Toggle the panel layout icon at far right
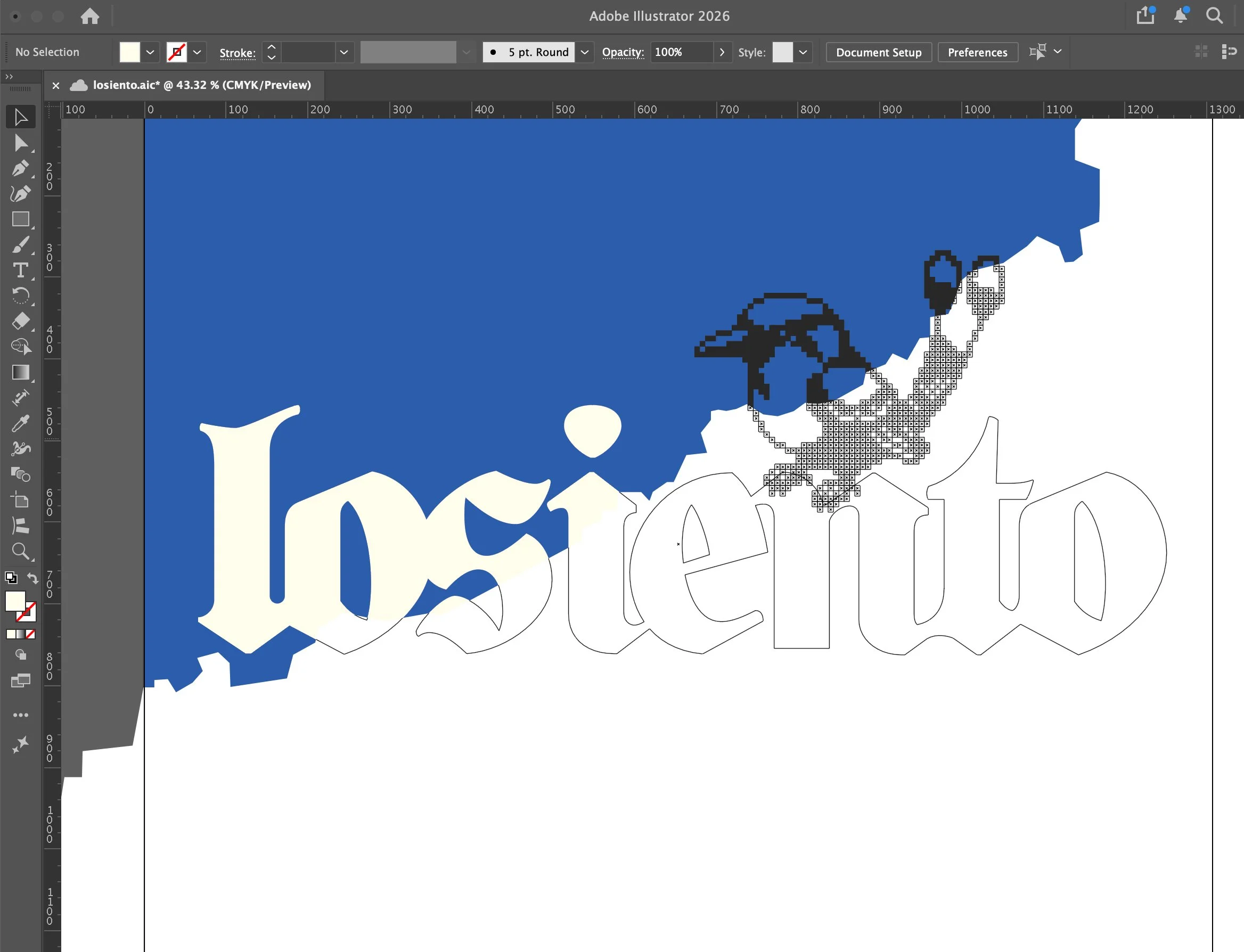1244x952 pixels. (x=1229, y=52)
